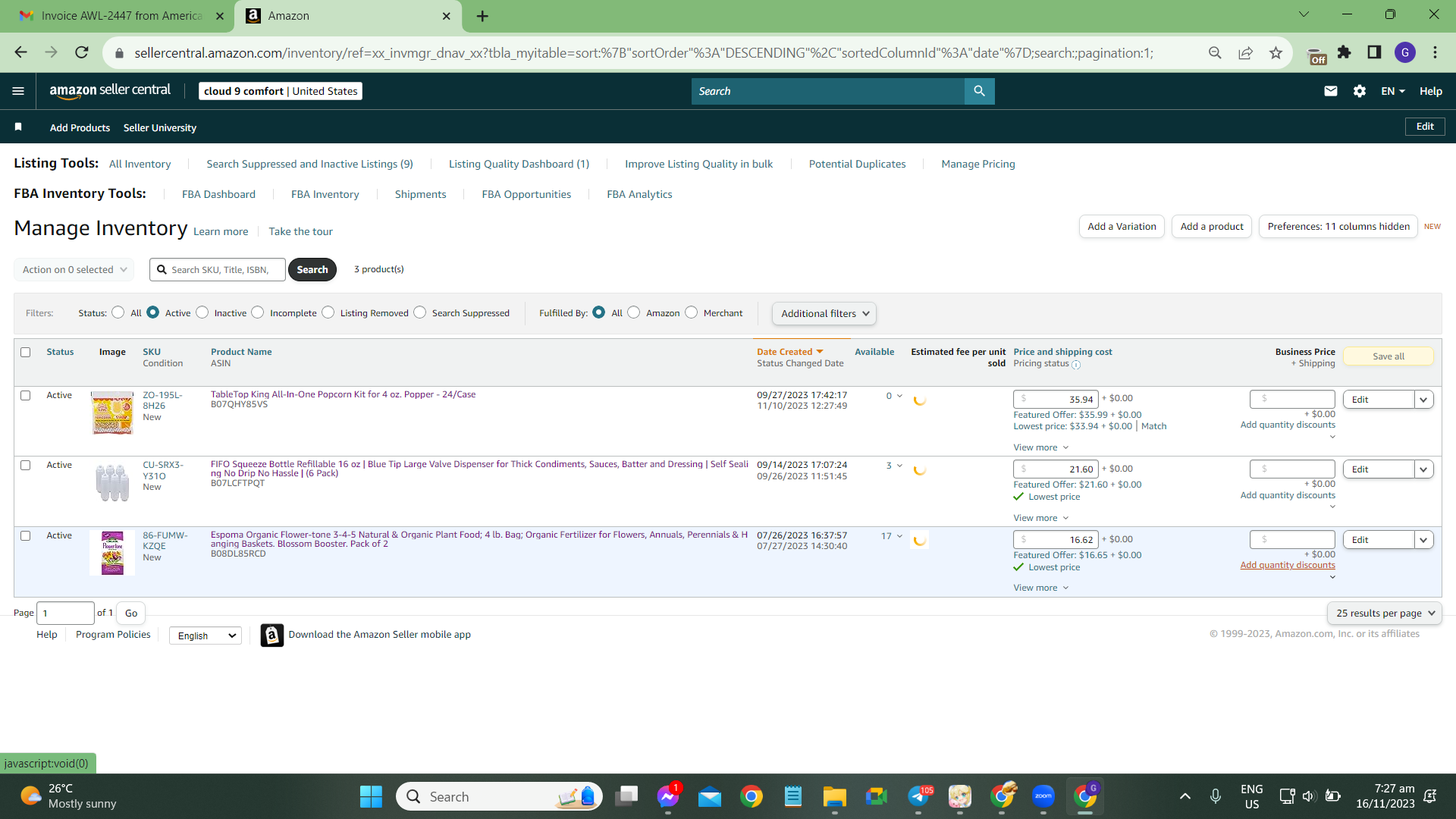Click the bookmark flag icon

click(x=18, y=127)
